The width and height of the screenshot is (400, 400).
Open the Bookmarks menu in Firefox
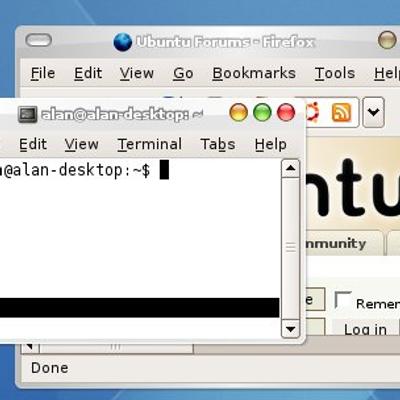[x=254, y=73]
